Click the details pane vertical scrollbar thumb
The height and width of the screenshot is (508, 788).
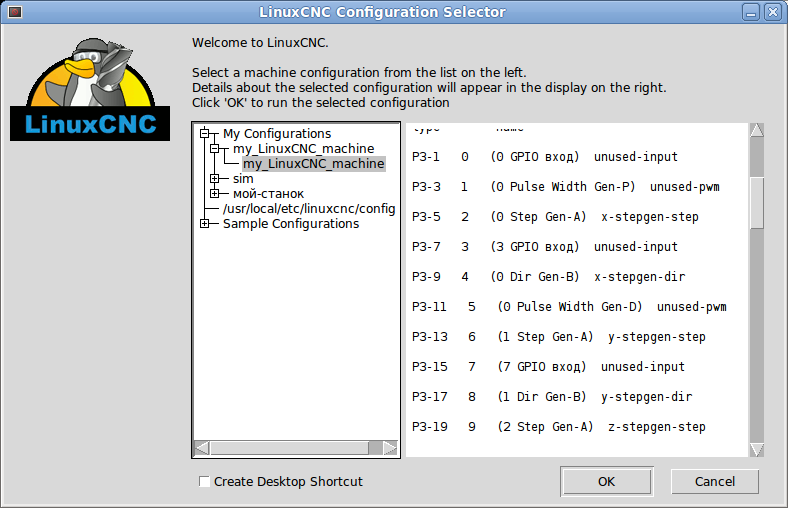757,203
